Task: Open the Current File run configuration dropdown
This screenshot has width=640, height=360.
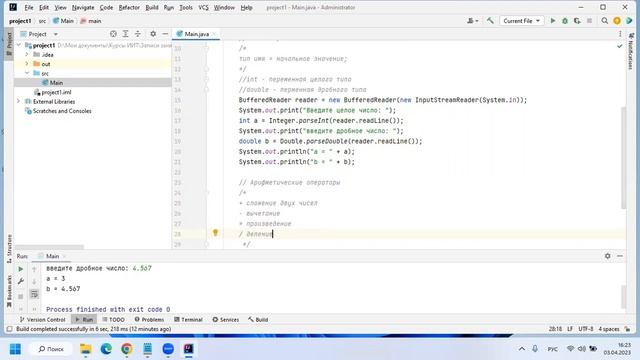Action: 521,20
